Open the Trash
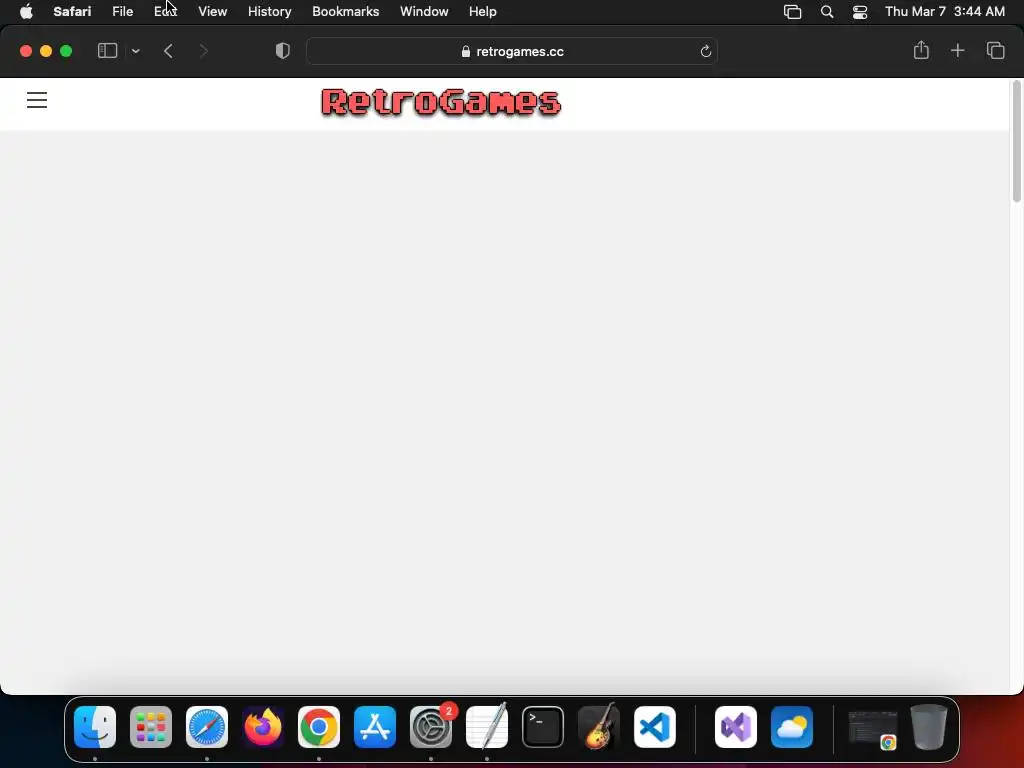The image size is (1024, 768). pos(929,726)
